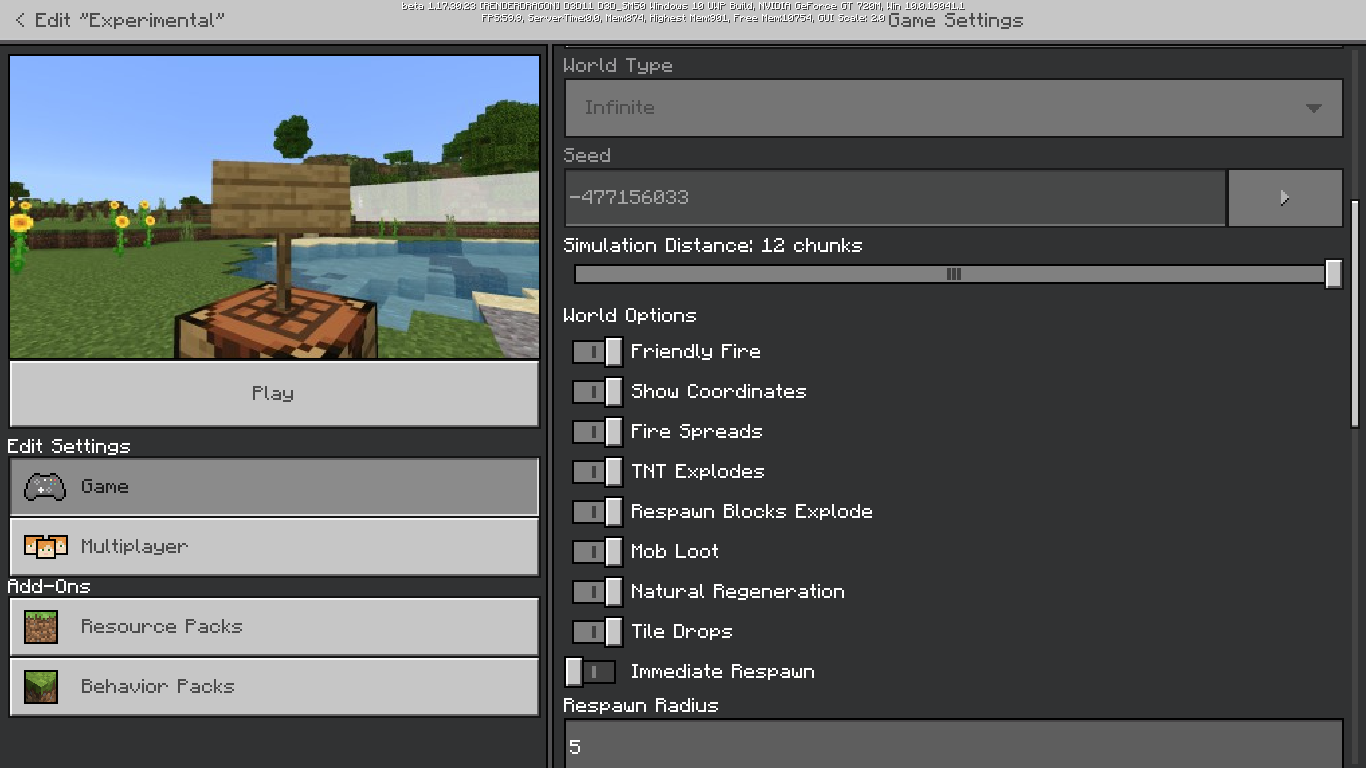Image resolution: width=1366 pixels, height=768 pixels.
Task: Disable Mob Loot switch
Action: pyautogui.click(x=597, y=552)
